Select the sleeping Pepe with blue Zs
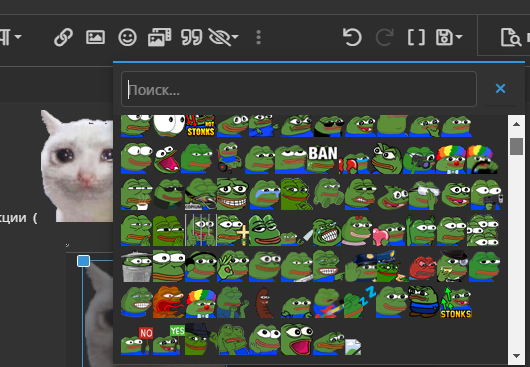The height and width of the screenshot is (367, 530). coord(360,302)
